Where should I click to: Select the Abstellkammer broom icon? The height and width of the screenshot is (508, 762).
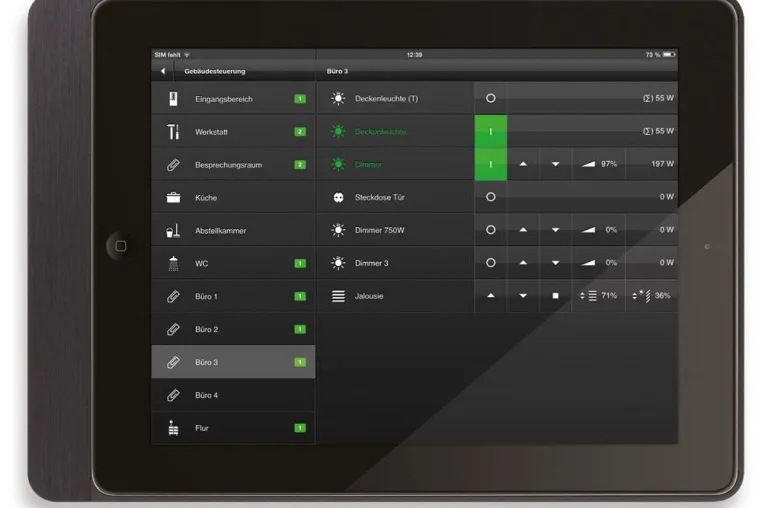pyautogui.click(x=173, y=230)
